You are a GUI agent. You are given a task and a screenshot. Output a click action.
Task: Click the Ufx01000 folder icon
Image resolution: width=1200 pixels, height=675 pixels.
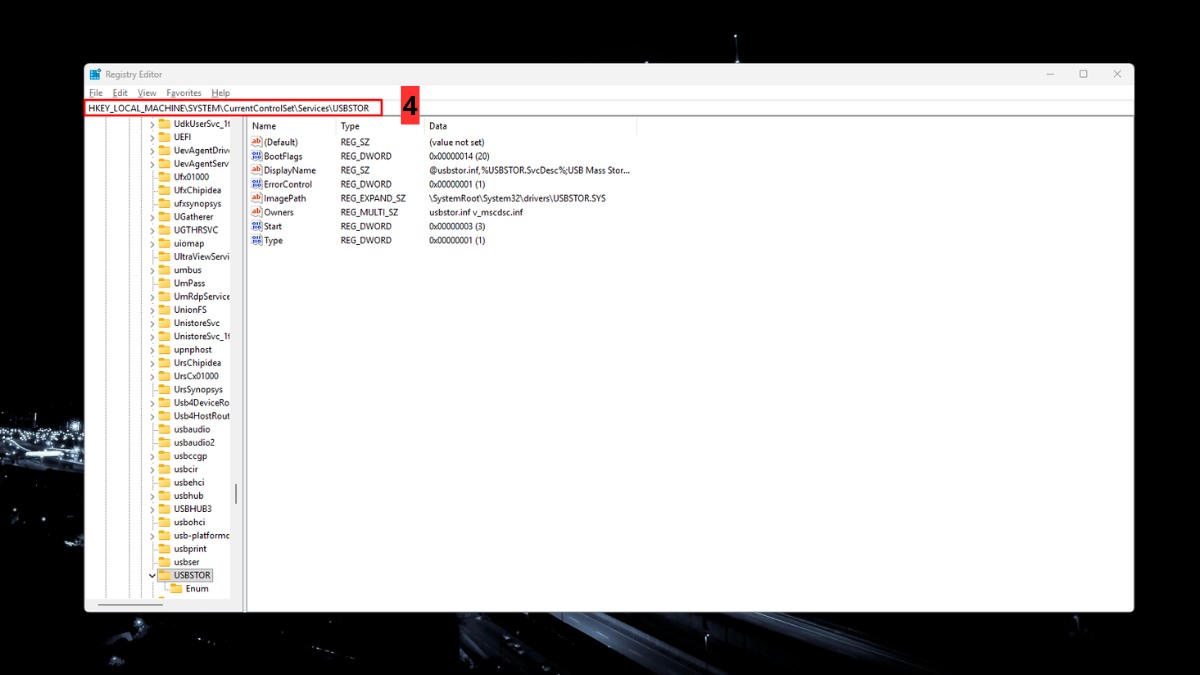pyautogui.click(x=164, y=177)
